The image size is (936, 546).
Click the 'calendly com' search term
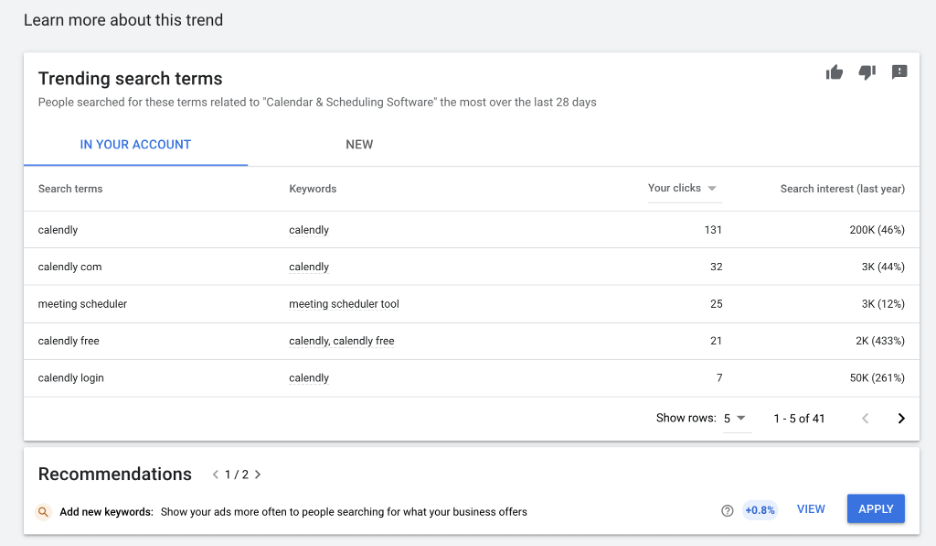70,267
